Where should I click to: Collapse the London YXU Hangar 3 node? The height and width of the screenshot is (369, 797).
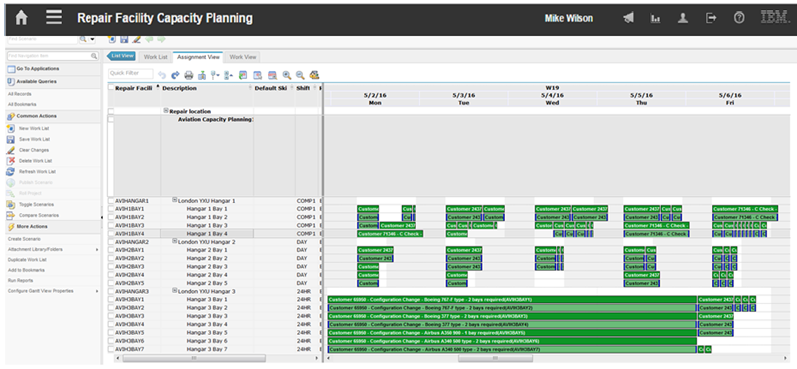click(175, 291)
